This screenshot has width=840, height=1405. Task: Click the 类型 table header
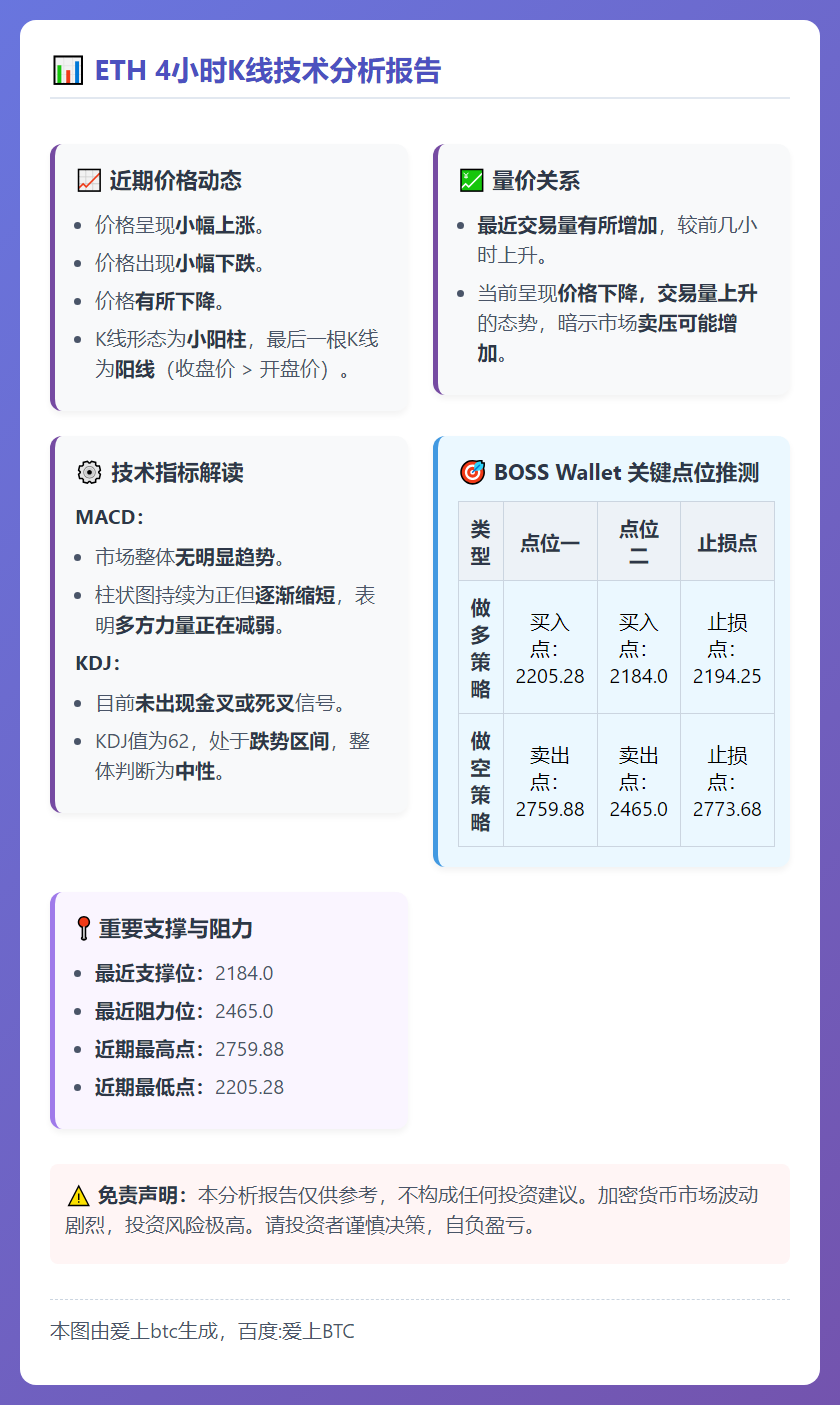(x=481, y=542)
